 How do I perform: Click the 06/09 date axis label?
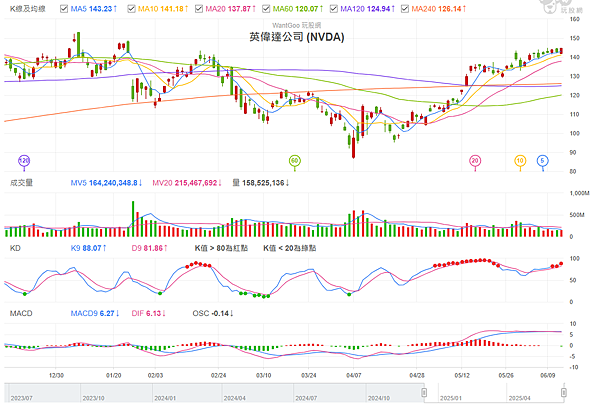click(548, 376)
